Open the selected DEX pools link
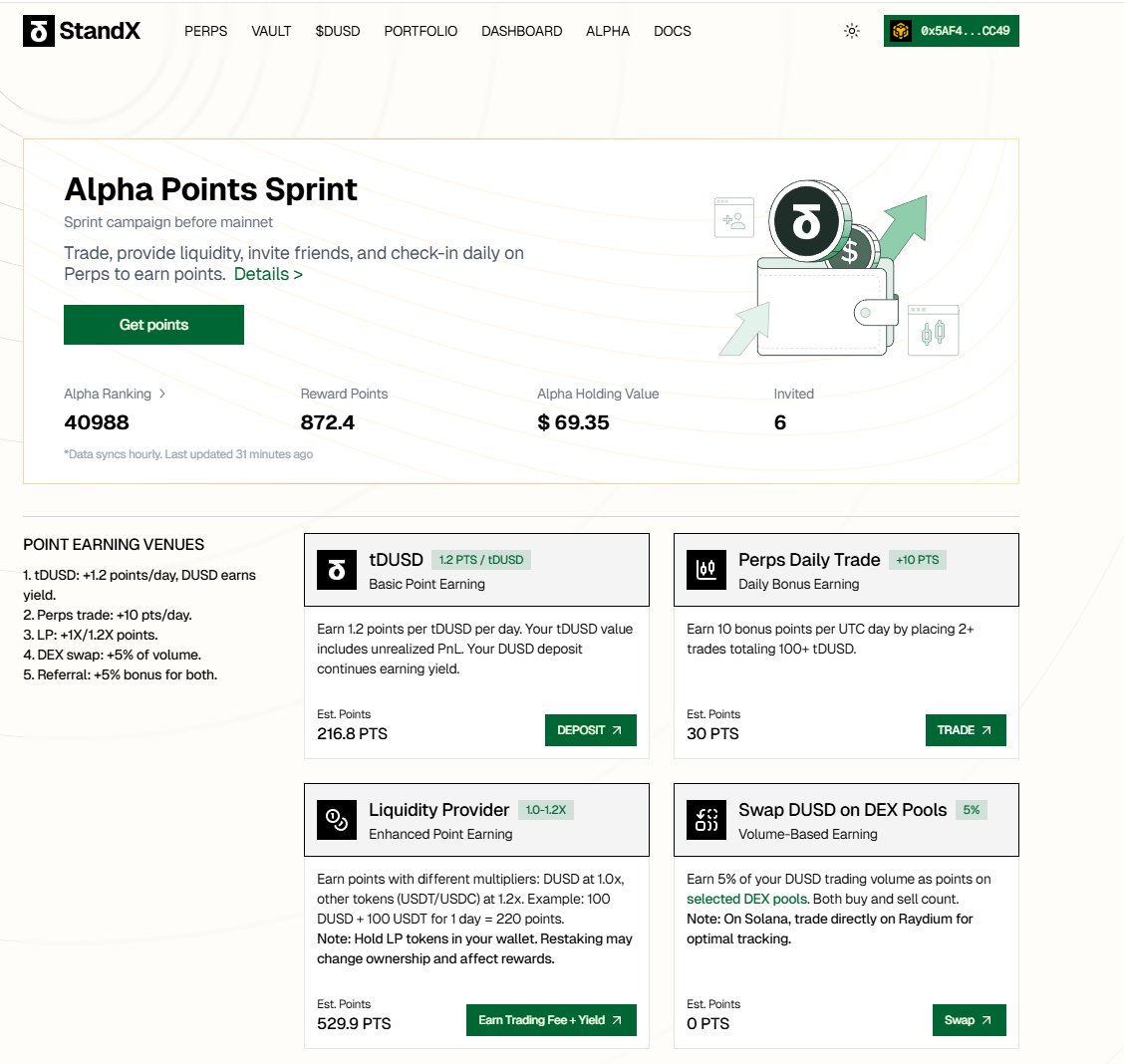The image size is (1124, 1064). tap(747, 900)
